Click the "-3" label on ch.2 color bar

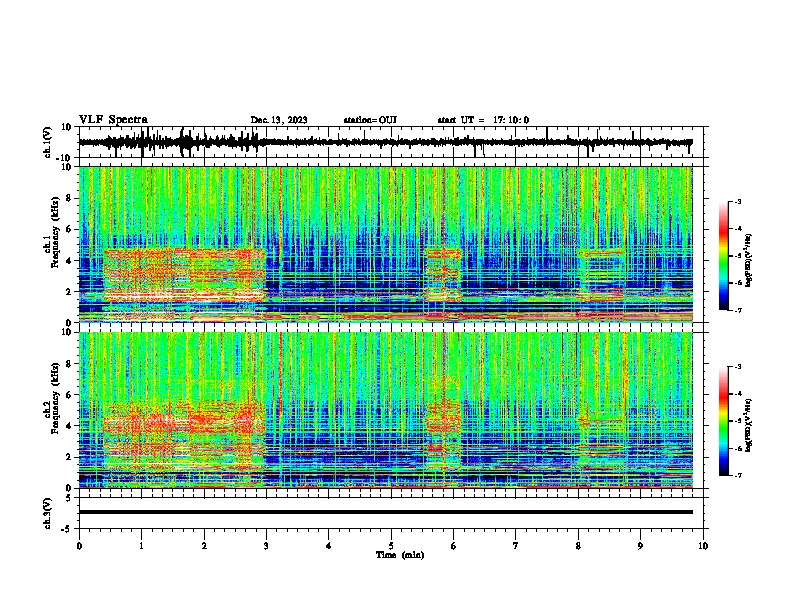(738, 367)
